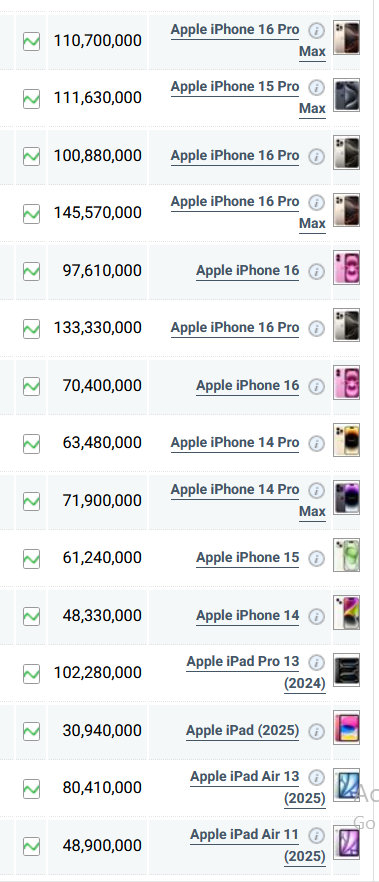Follow the Apple iPhone 15 product link
Viewport: 379px width, 882px height.
click(247, 558)
